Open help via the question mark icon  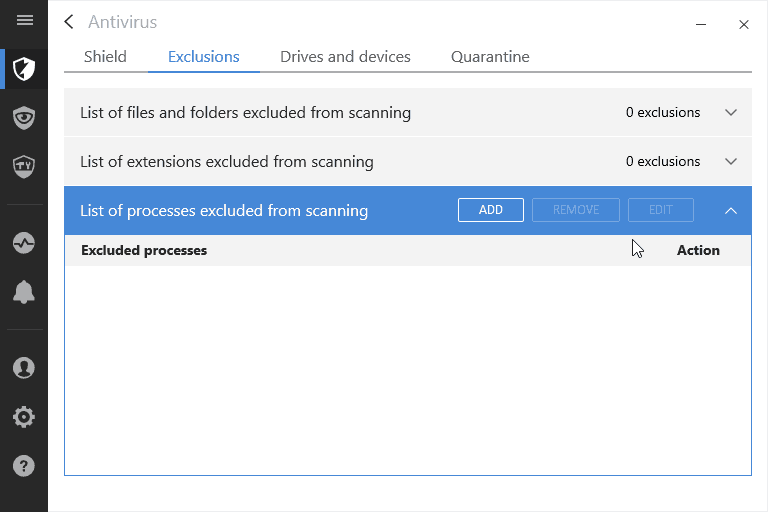tap(24, 466)
